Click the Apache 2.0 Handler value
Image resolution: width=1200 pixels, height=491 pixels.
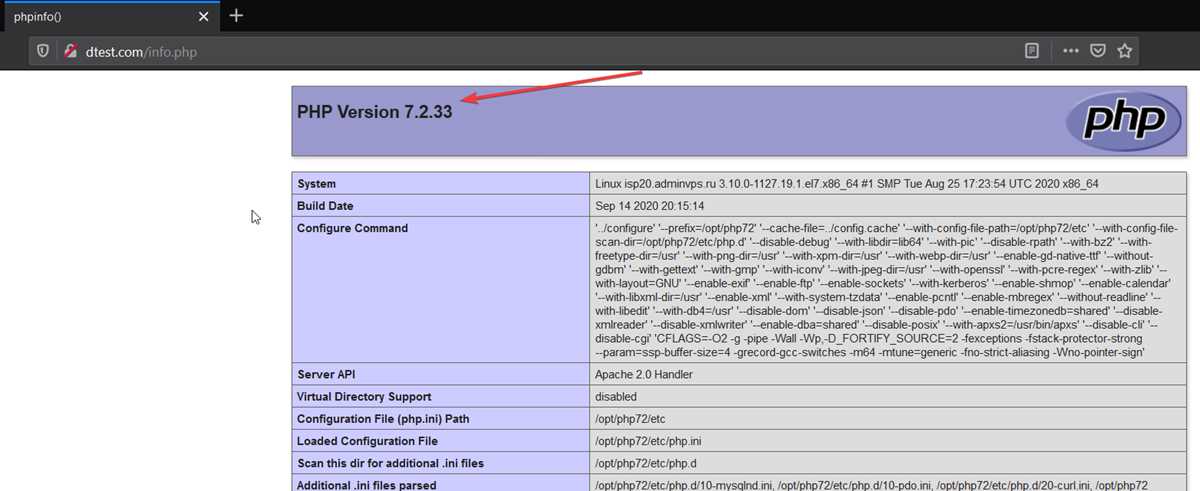click(644, 375)
